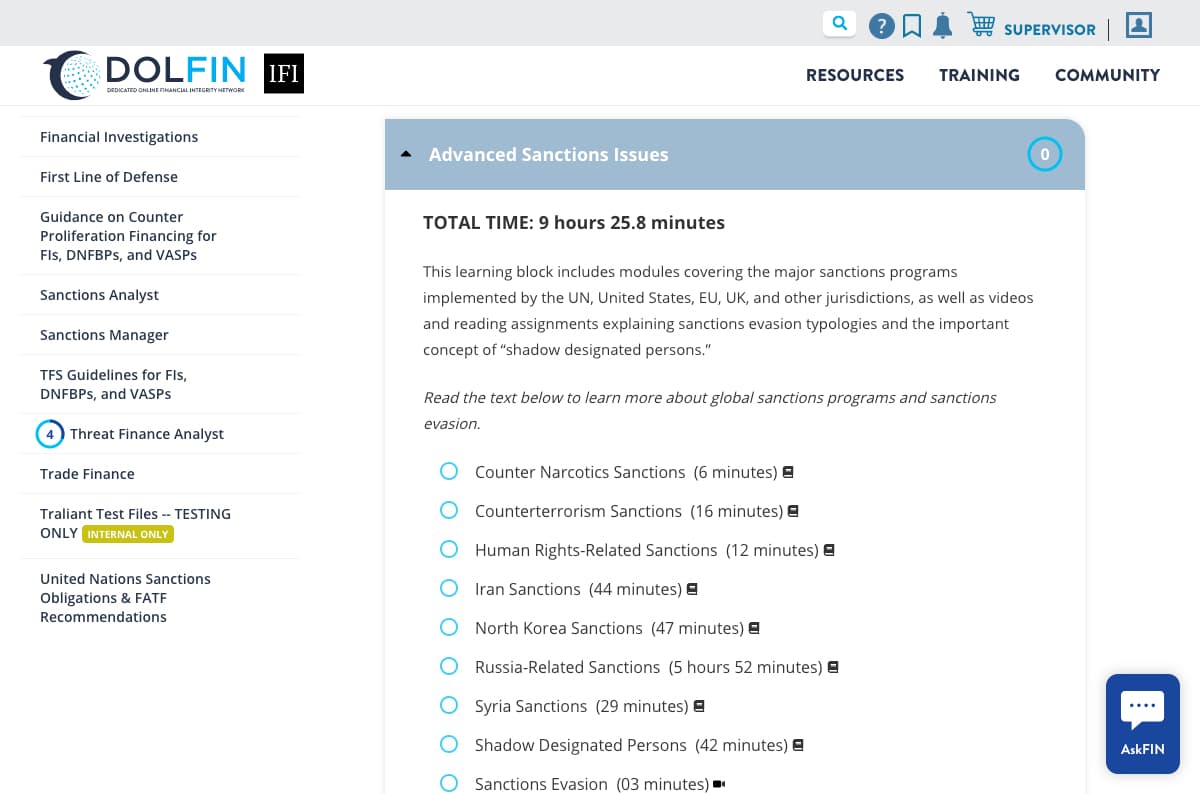This screenshot has height=794, width=1200.
Task: Open the AskFIN chat assistant
Action: pyautogui.click(x=1142, y=723)
